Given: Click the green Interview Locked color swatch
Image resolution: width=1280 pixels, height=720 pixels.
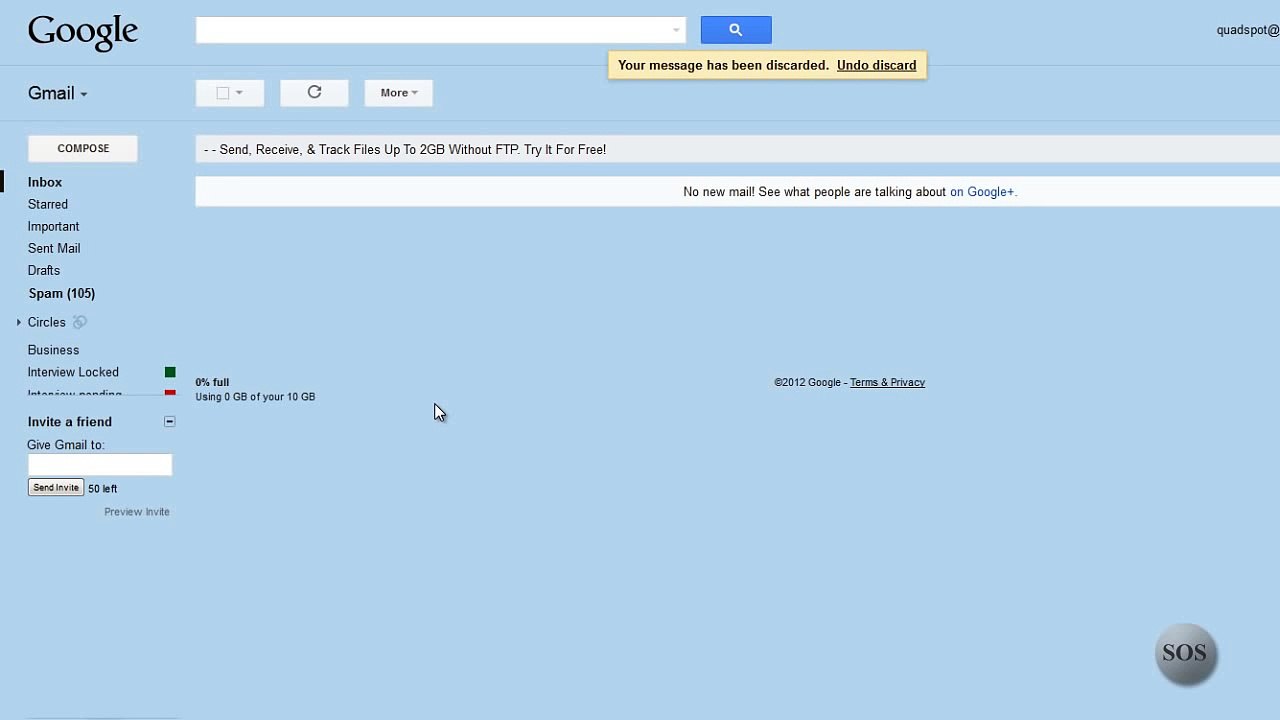Looking at the screenshot, I should [x=170, y=372].
